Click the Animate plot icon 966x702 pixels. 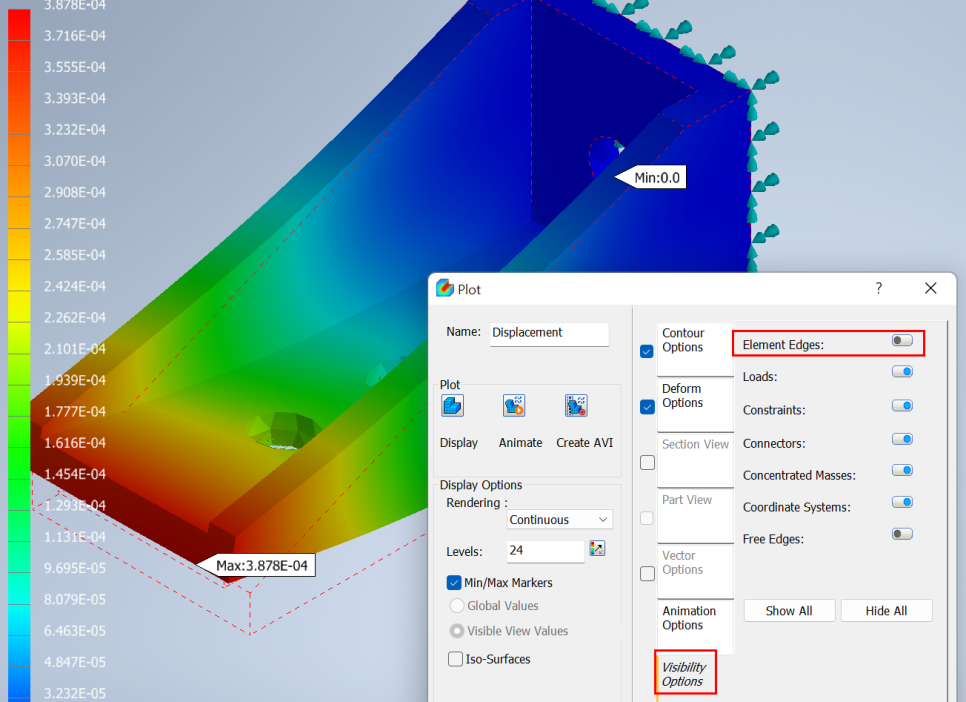514,406
